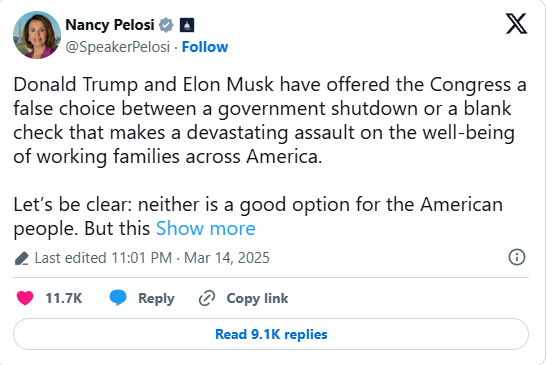
Task: Like the post with the heart icon
Action: 25,298
